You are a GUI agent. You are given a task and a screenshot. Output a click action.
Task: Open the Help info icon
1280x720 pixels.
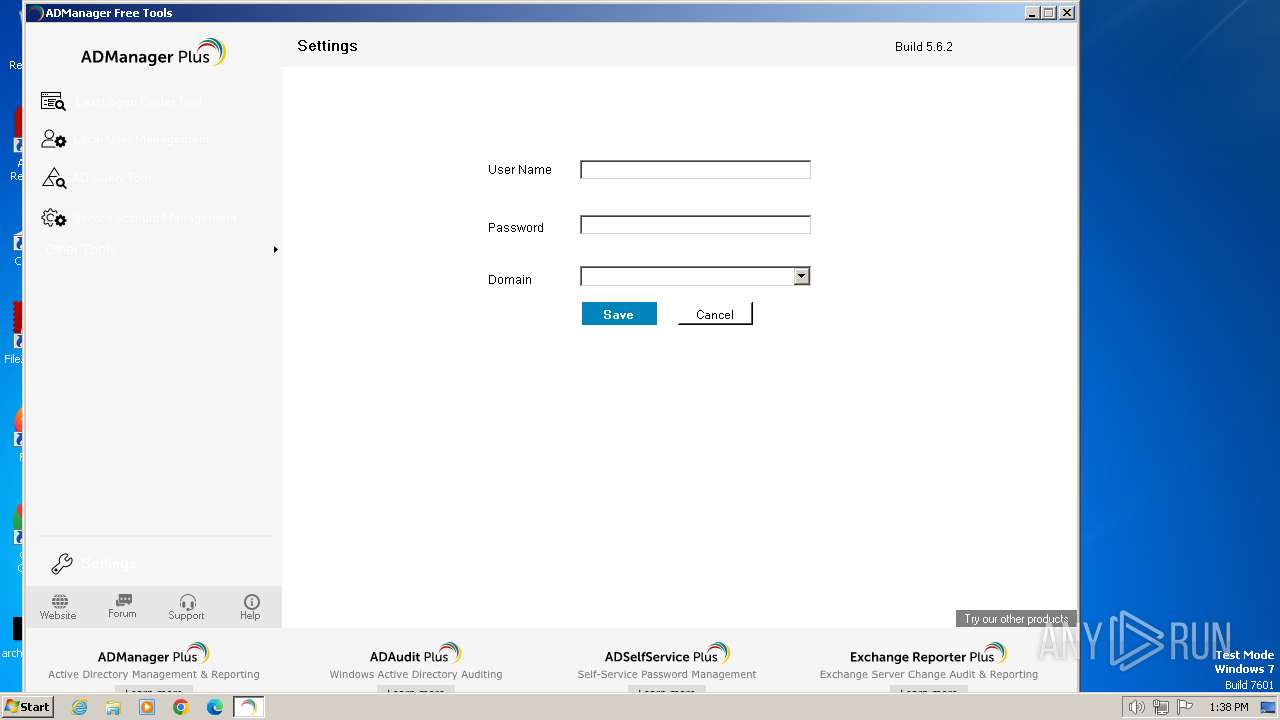pos(251,601)
